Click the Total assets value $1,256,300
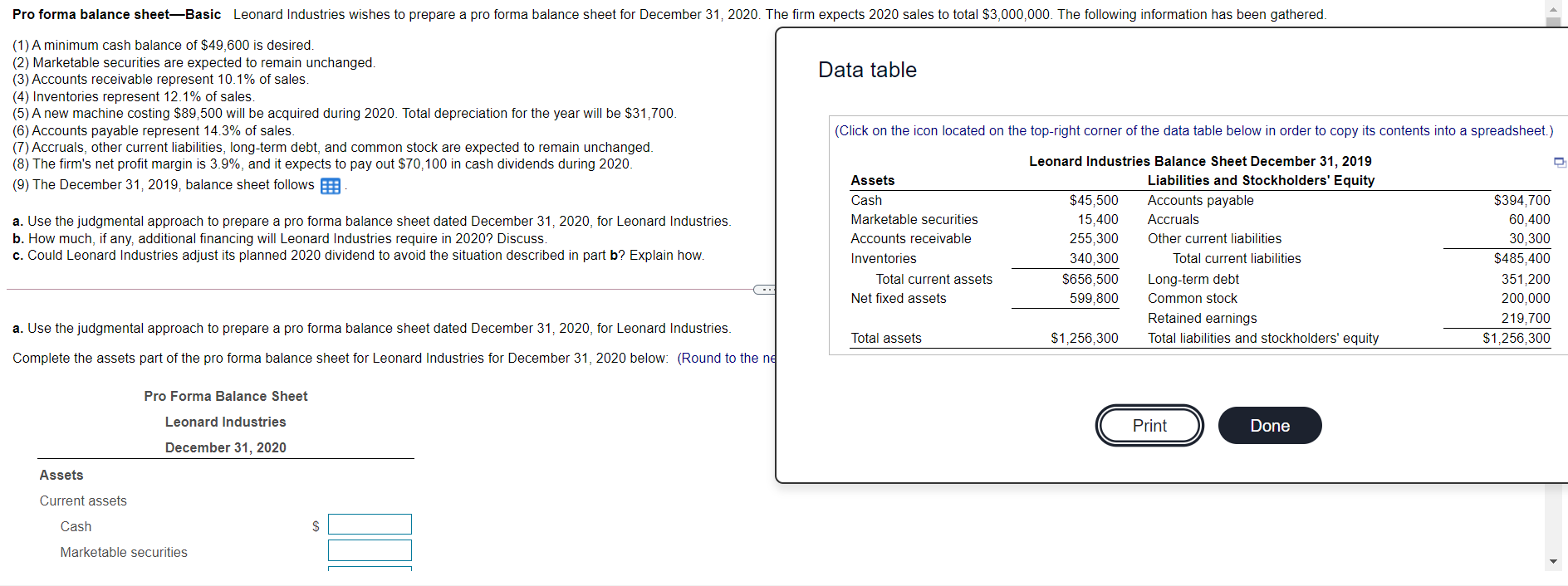Viewport: 1568px width, 586px height. coord(1085,338)
